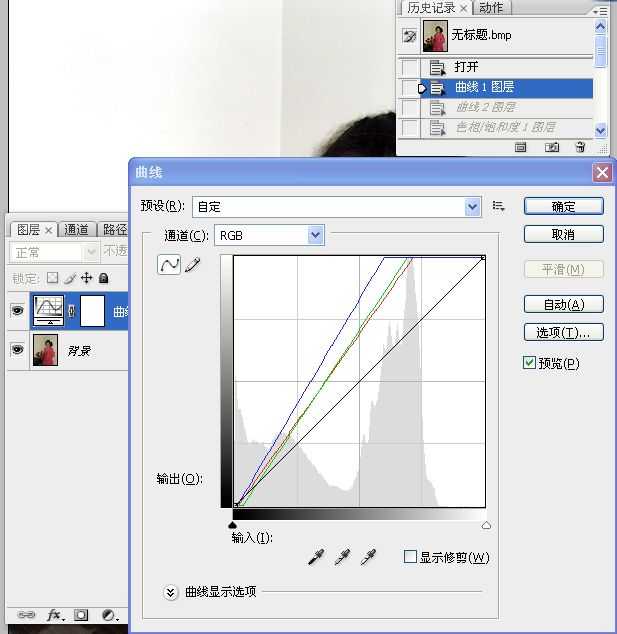Screen dimensions: 617x634
Task: Click the mask link chain icon on the curves layer
Action: point(72,311)
